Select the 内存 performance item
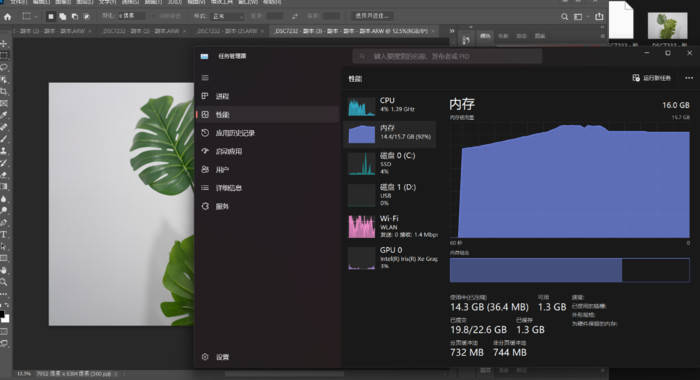Image resolution: width=700 pixels, height=380 pixels. tap(391, 134)
